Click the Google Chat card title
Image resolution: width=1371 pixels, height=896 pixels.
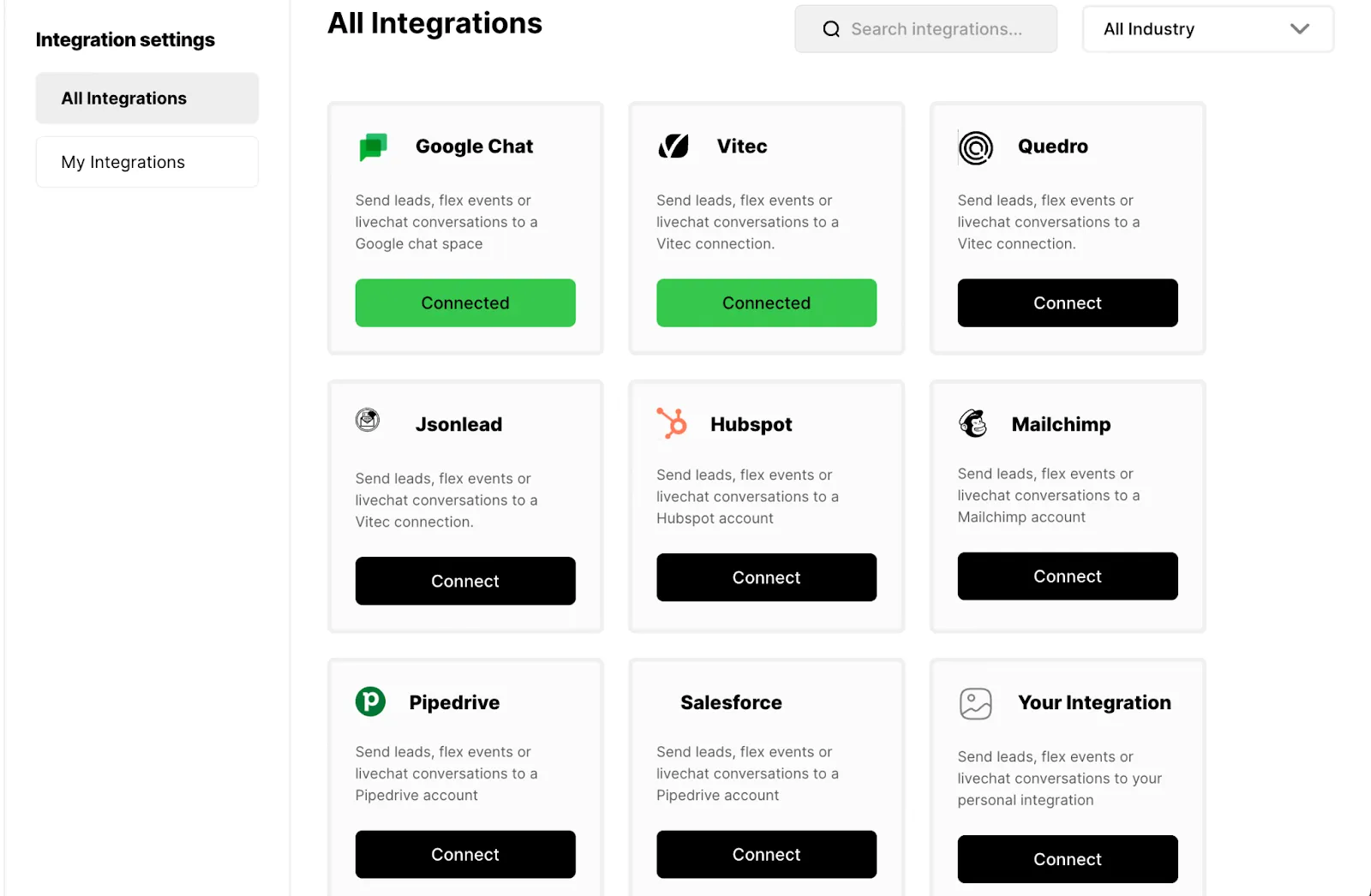pyautogui.click(x=474, y=146)
